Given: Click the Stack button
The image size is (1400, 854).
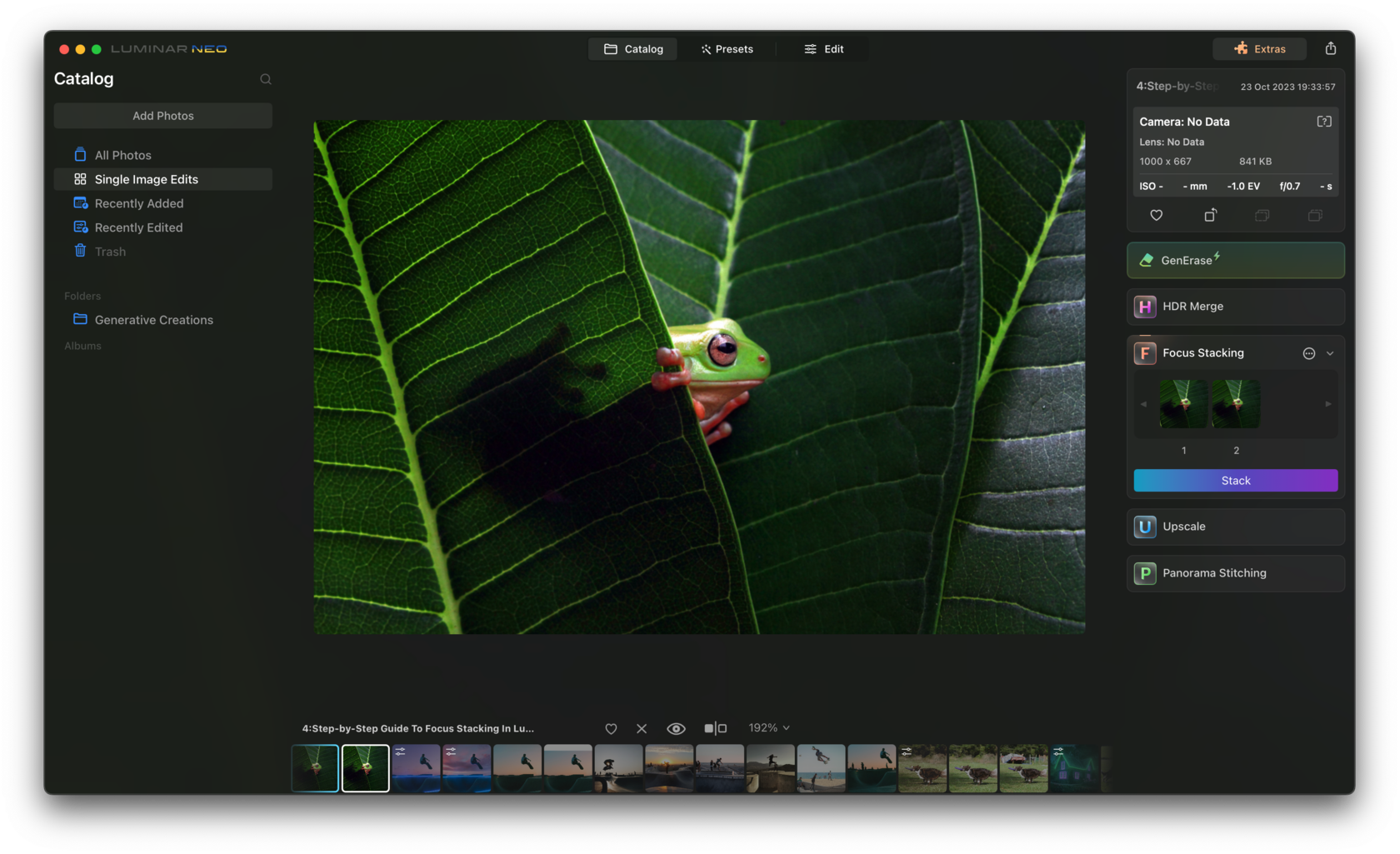Looking at the screenshot, I should [x=1235, y=480].
